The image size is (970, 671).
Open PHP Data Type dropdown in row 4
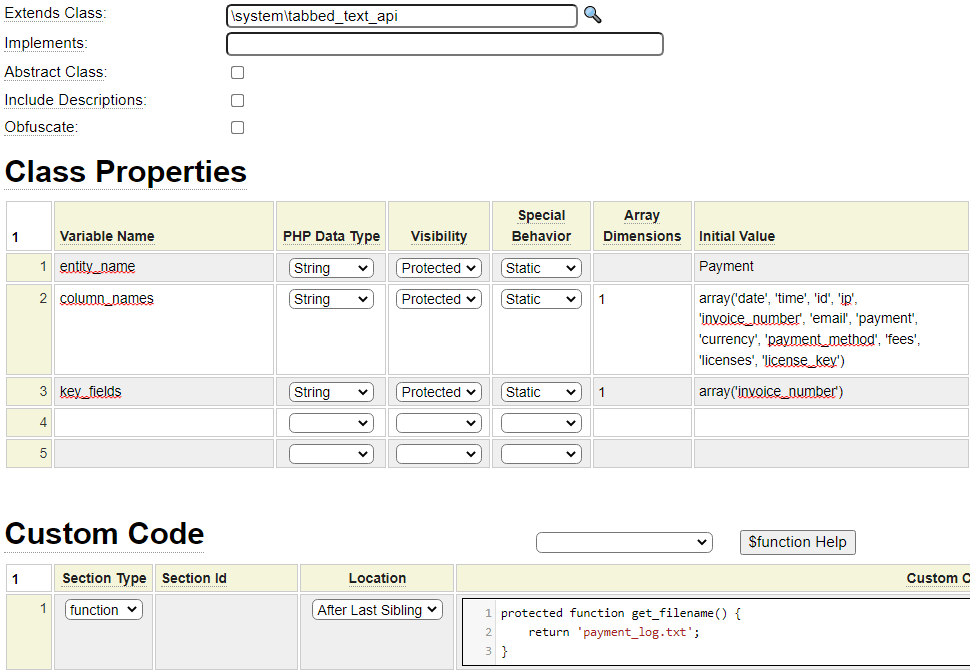point(331,423)
